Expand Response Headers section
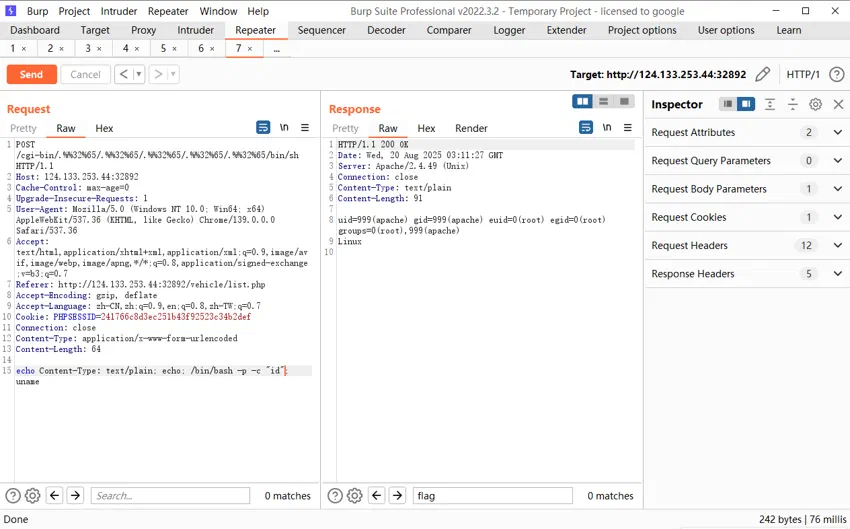This screenshot has width=850, height=529. pyautogui.click(x=838, y=274)
